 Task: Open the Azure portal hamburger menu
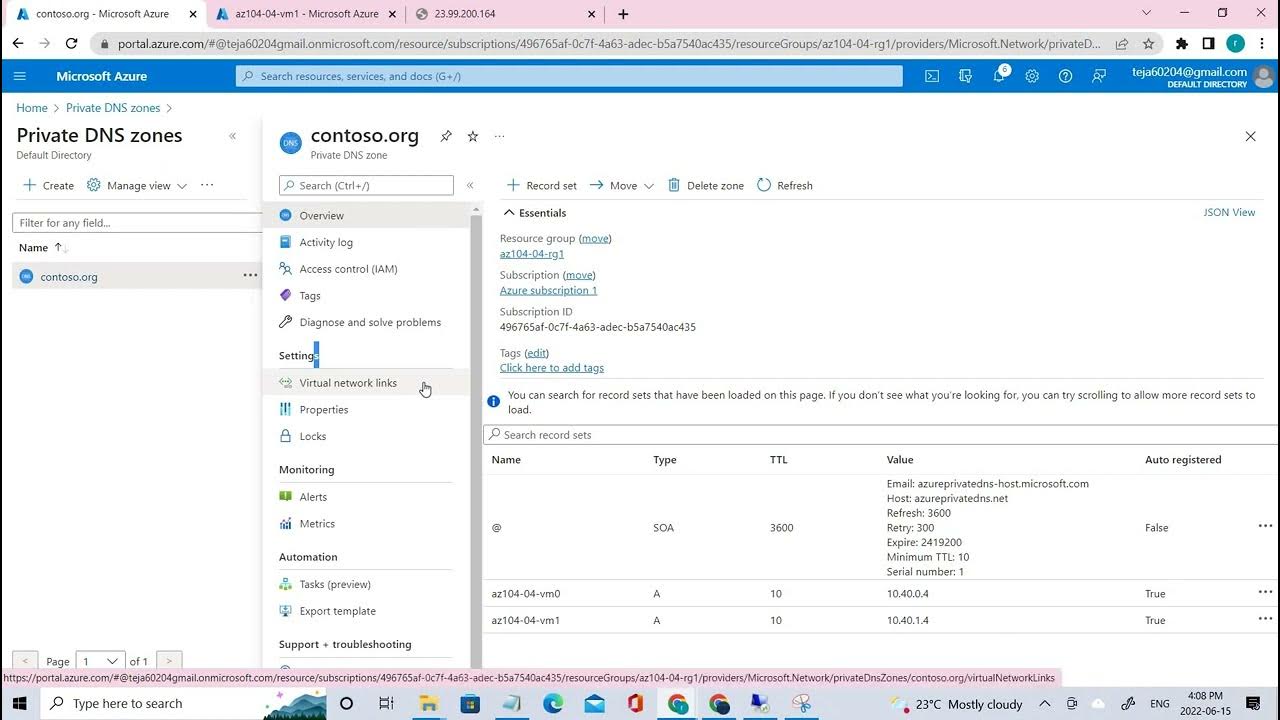[x=20, y=76]
